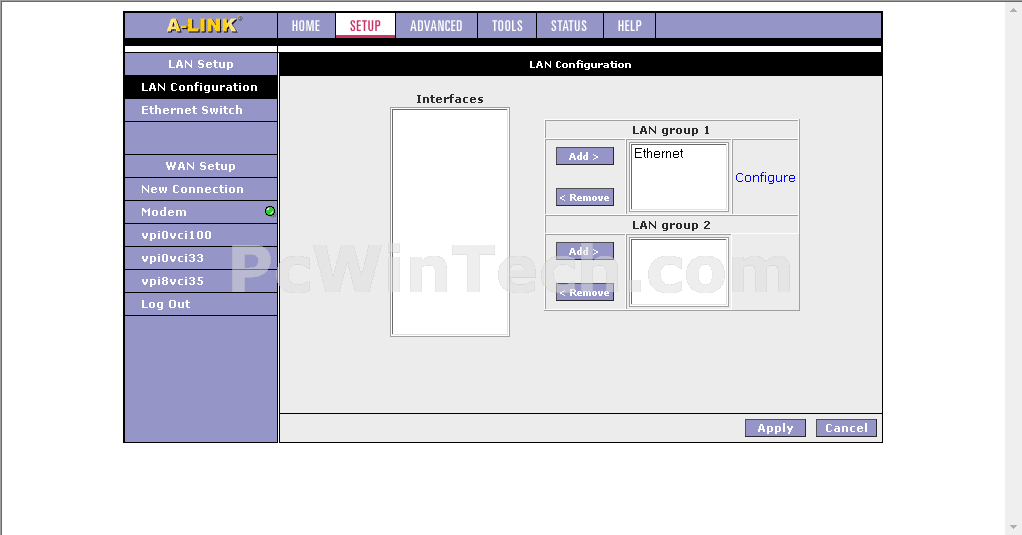Click the A-LINK logo
Screen dimensions: 1022x535
pyautogui.click(x=204, y=25)
